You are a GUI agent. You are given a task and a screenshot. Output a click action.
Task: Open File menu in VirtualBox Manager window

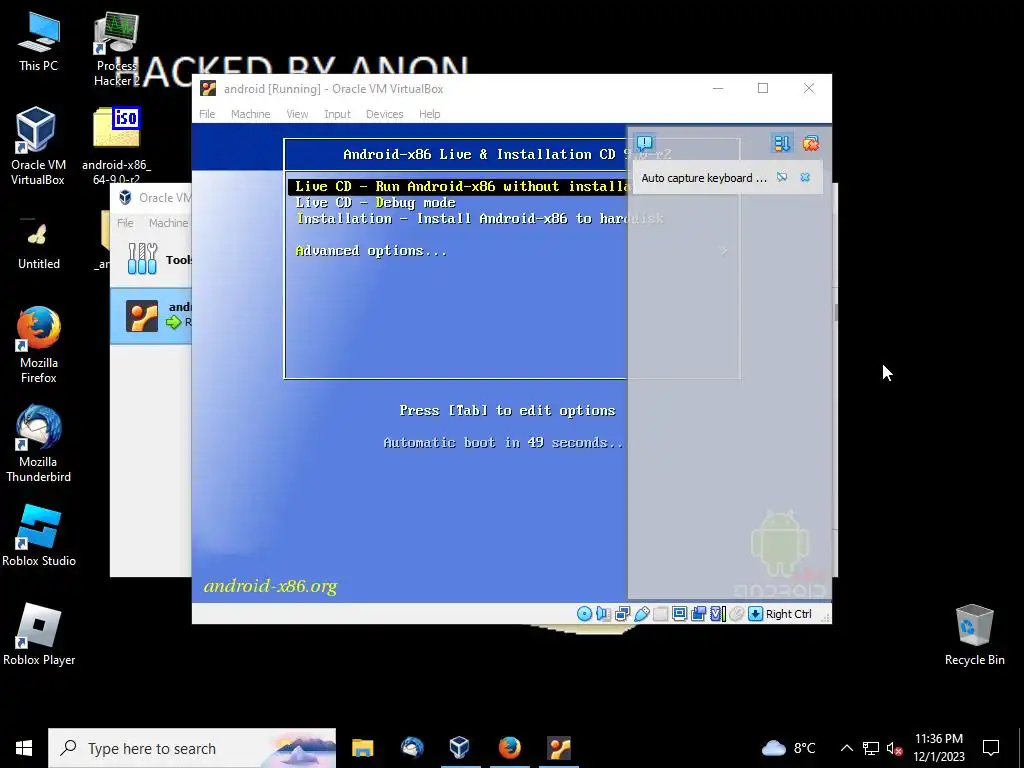(x=125, y=223)
